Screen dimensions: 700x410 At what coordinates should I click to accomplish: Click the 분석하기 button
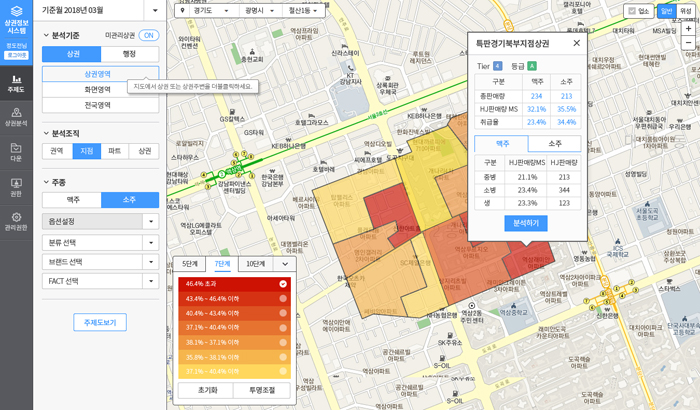click(x=526, y=223)
